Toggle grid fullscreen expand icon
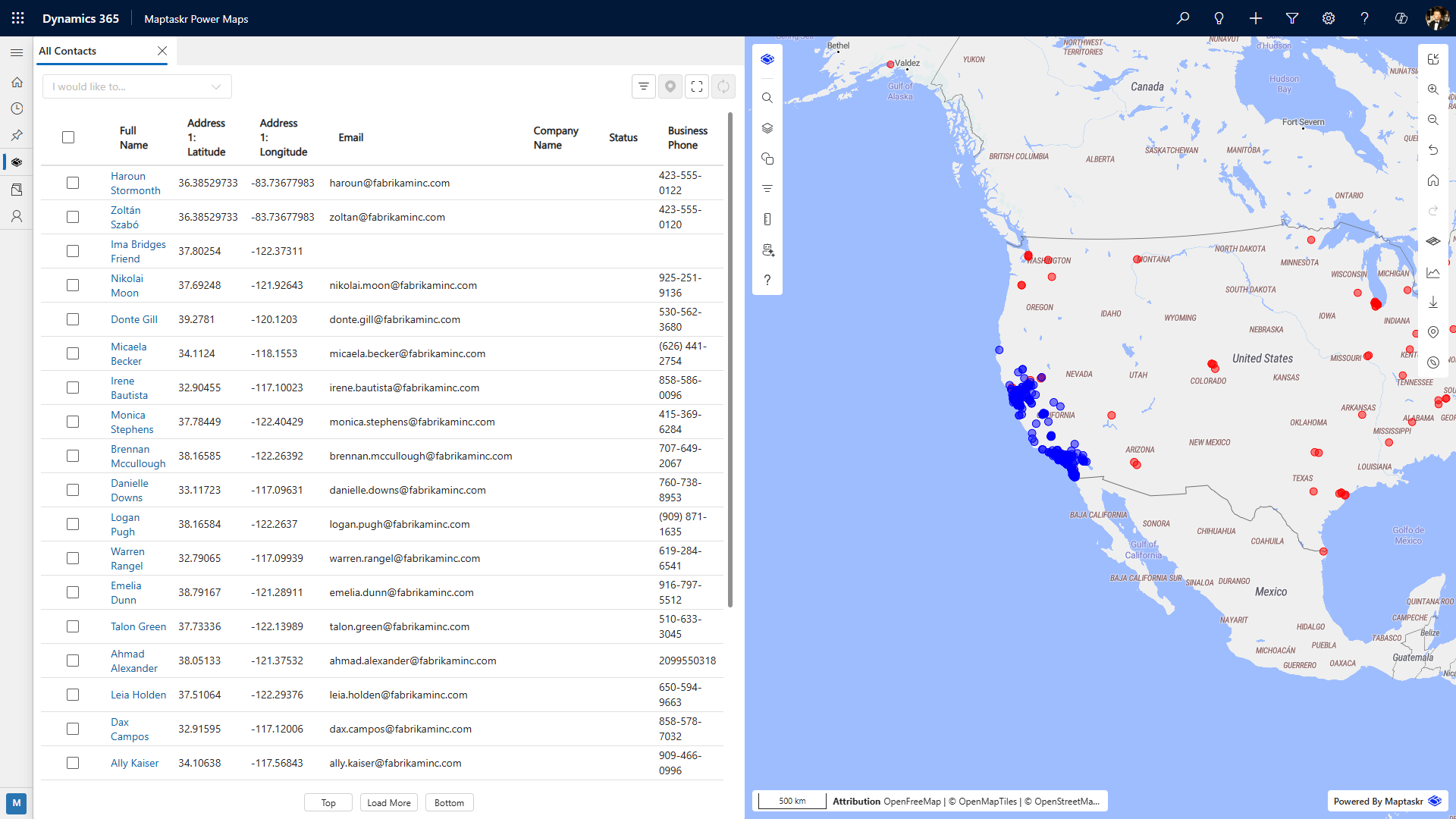The width and height of the screenshot is (1456, 819). point(697,86)
